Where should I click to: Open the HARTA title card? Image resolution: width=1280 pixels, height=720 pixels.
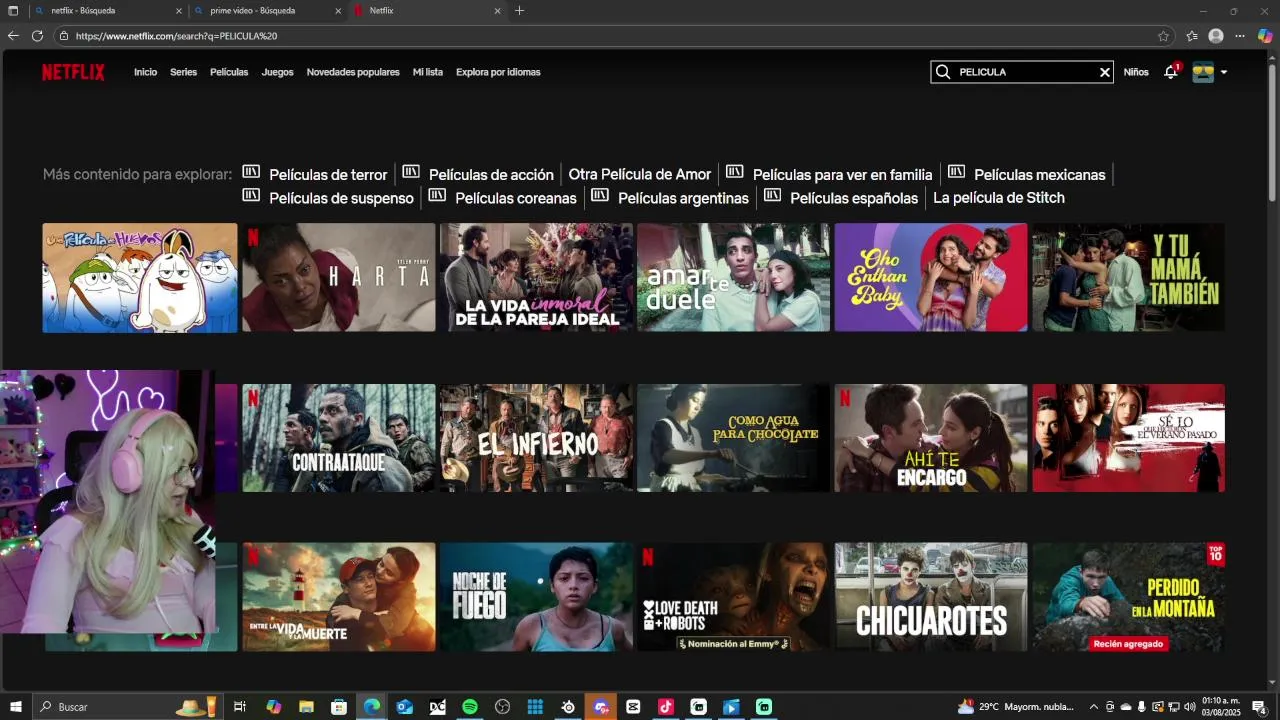(339, 277)
